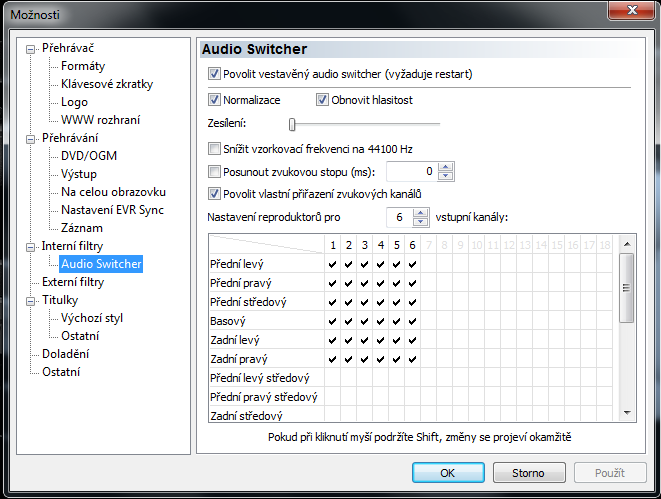Click the 'Přední levý středový' row label
Viewport: 661px width, 499px height.
(x=260, y=378)
